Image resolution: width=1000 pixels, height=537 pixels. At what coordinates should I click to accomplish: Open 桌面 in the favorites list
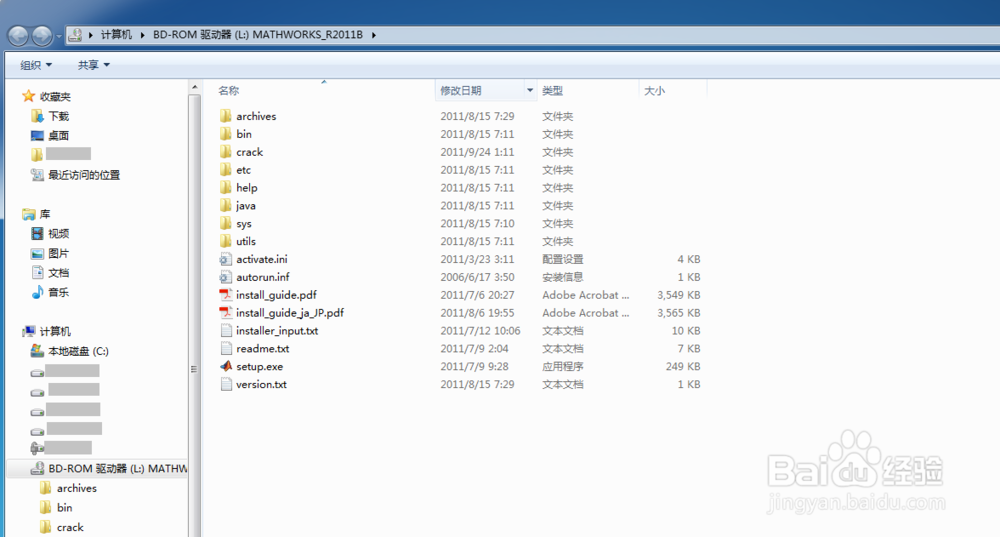click(x=59, y=136)
